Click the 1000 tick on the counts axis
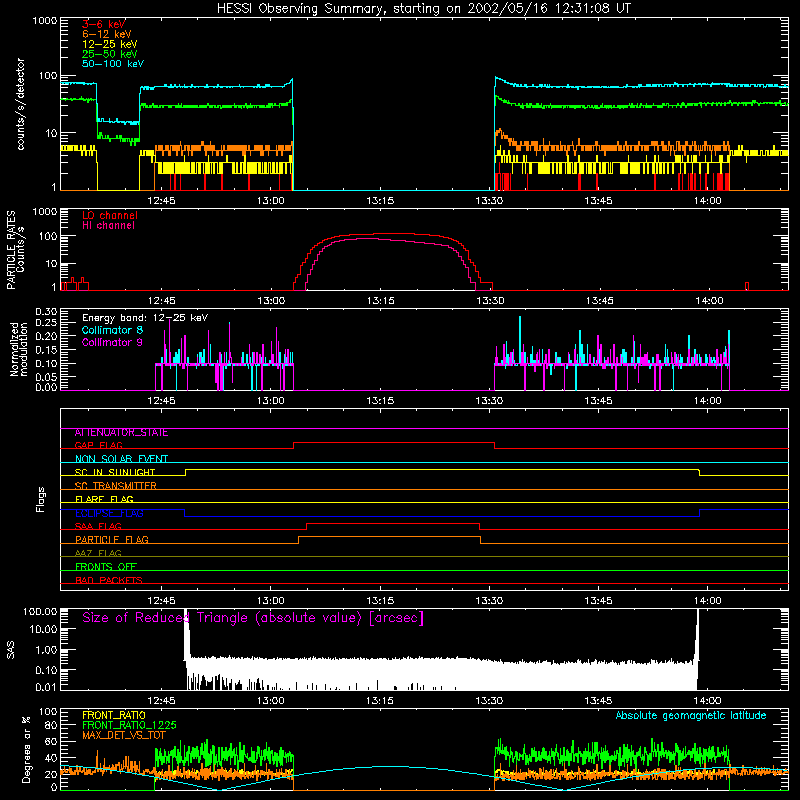 pos(45,21)
